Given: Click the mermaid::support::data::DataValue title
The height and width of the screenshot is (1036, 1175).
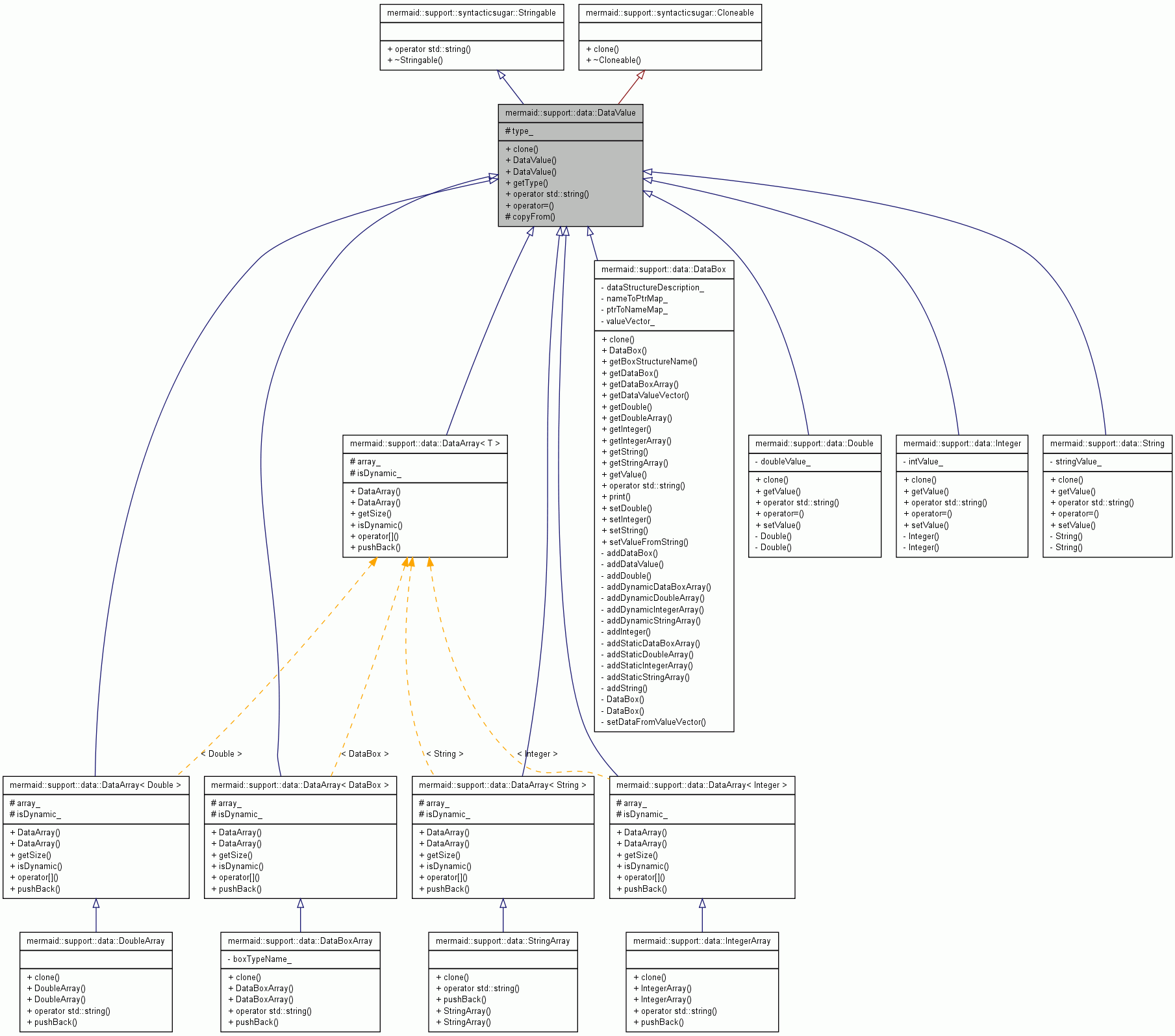Looking at the screenshot, I should pos(570,113).
